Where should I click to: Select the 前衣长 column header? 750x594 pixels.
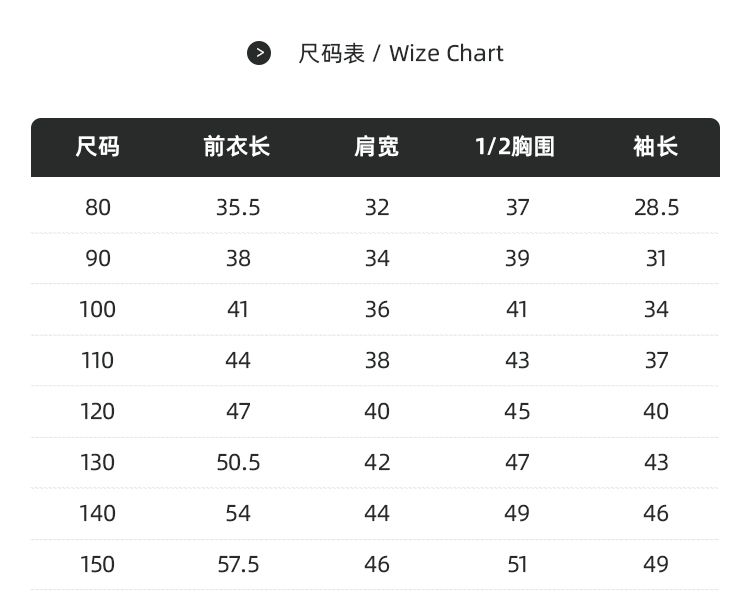tap(237, 146)
